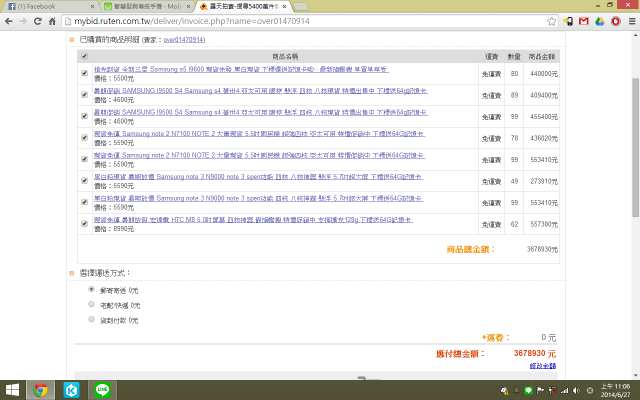Select the 宅配/快遞 0元 shipping option
The image size is (640, 400).
click(x=91, y=304)
